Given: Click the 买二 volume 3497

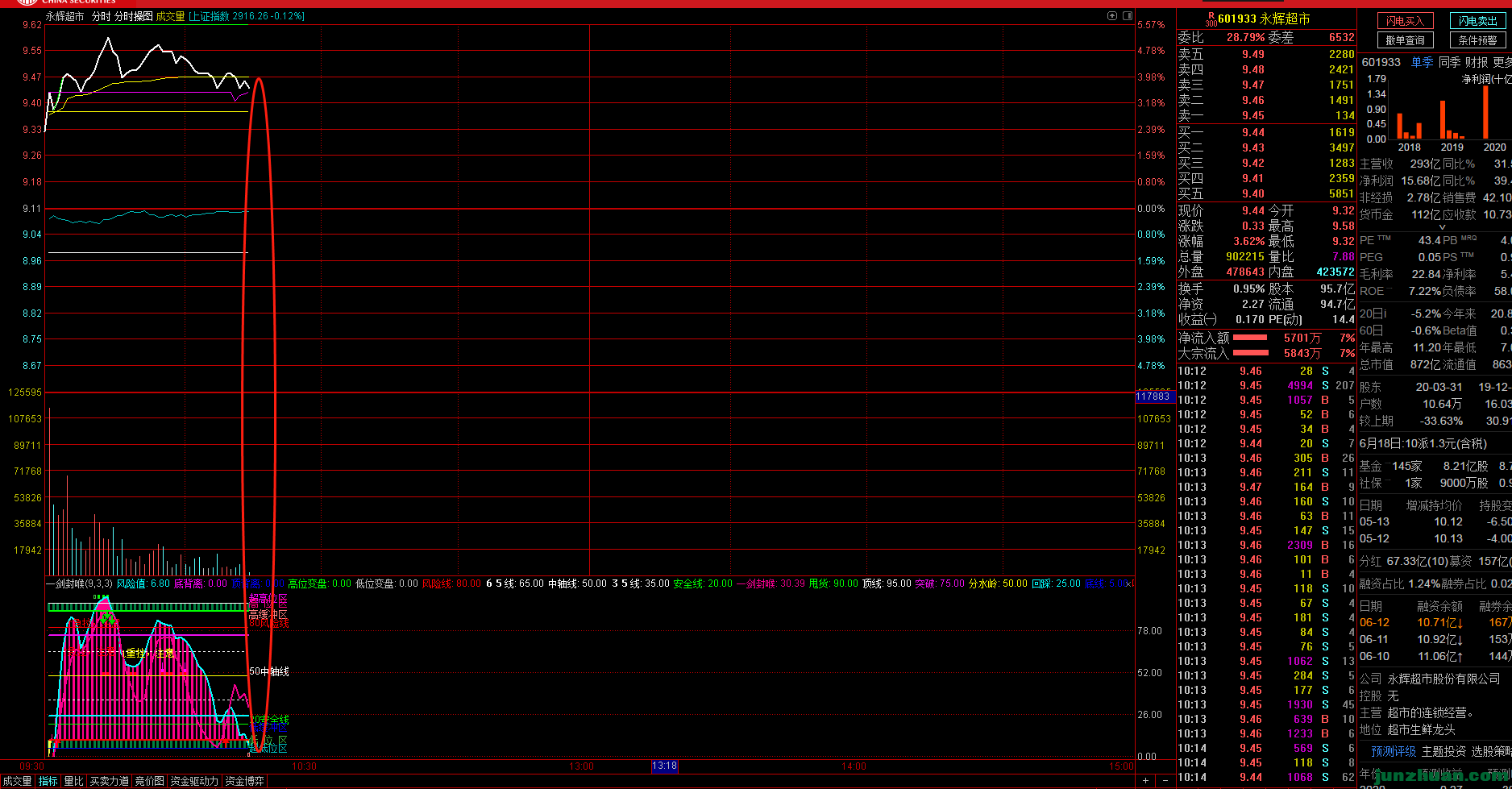Looking at the screenshot, I should (x=1341, y=147).
